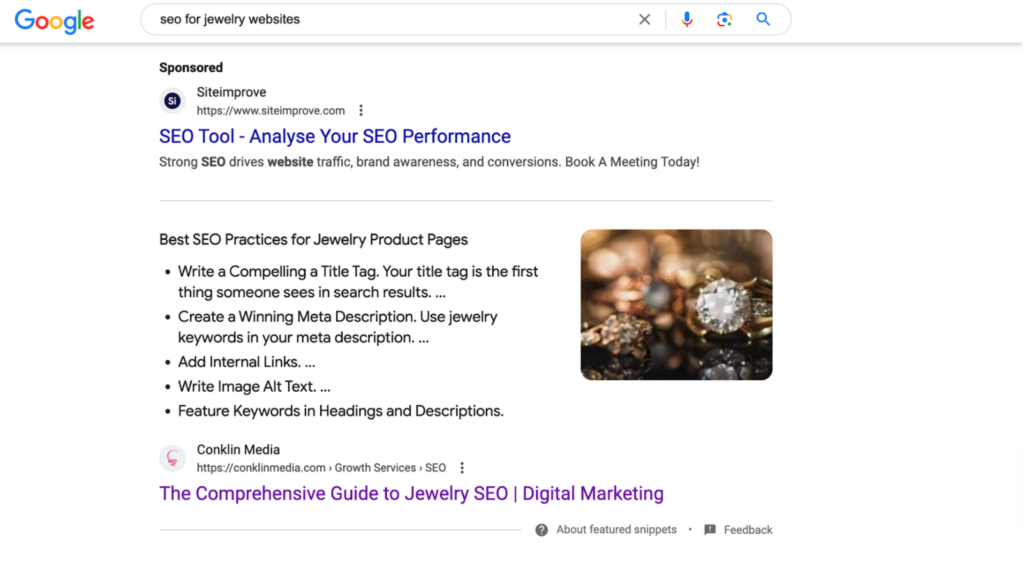Expand three-dot menu beside the Siteimprove URL
Viewport: 1024px width, 561px height.
360,110
